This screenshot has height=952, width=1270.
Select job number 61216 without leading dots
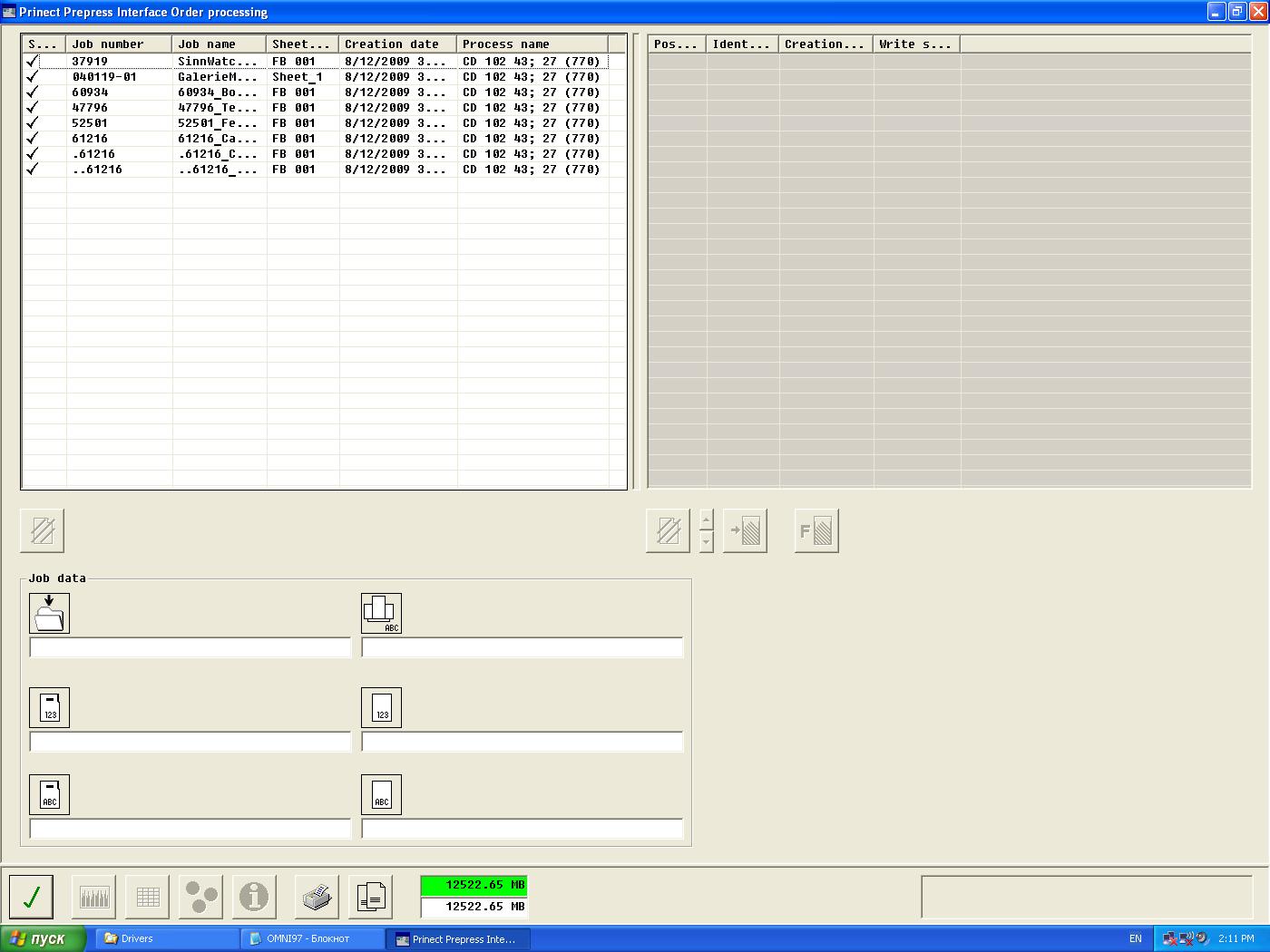(90, 139)
